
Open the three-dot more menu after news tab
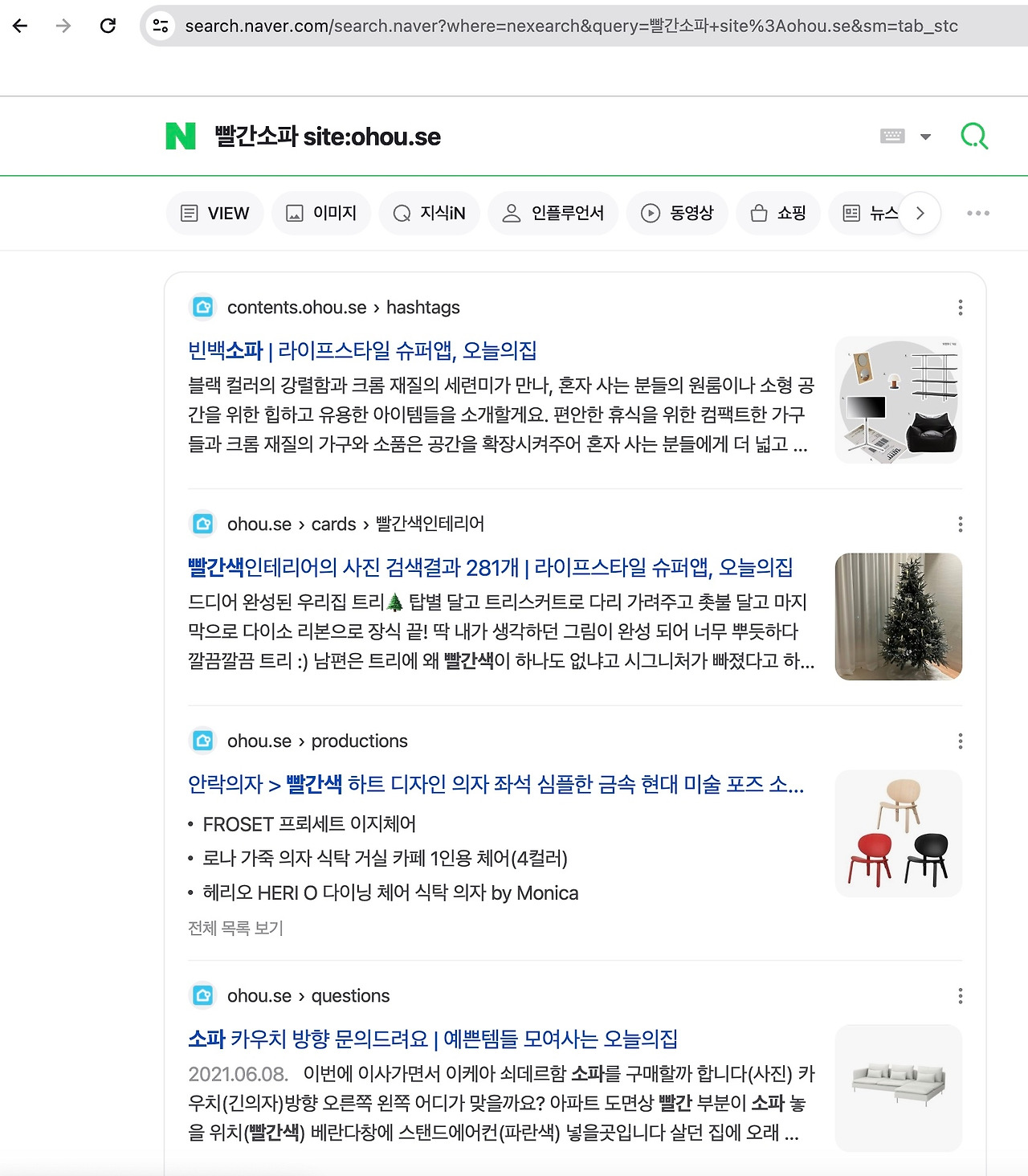977,213
